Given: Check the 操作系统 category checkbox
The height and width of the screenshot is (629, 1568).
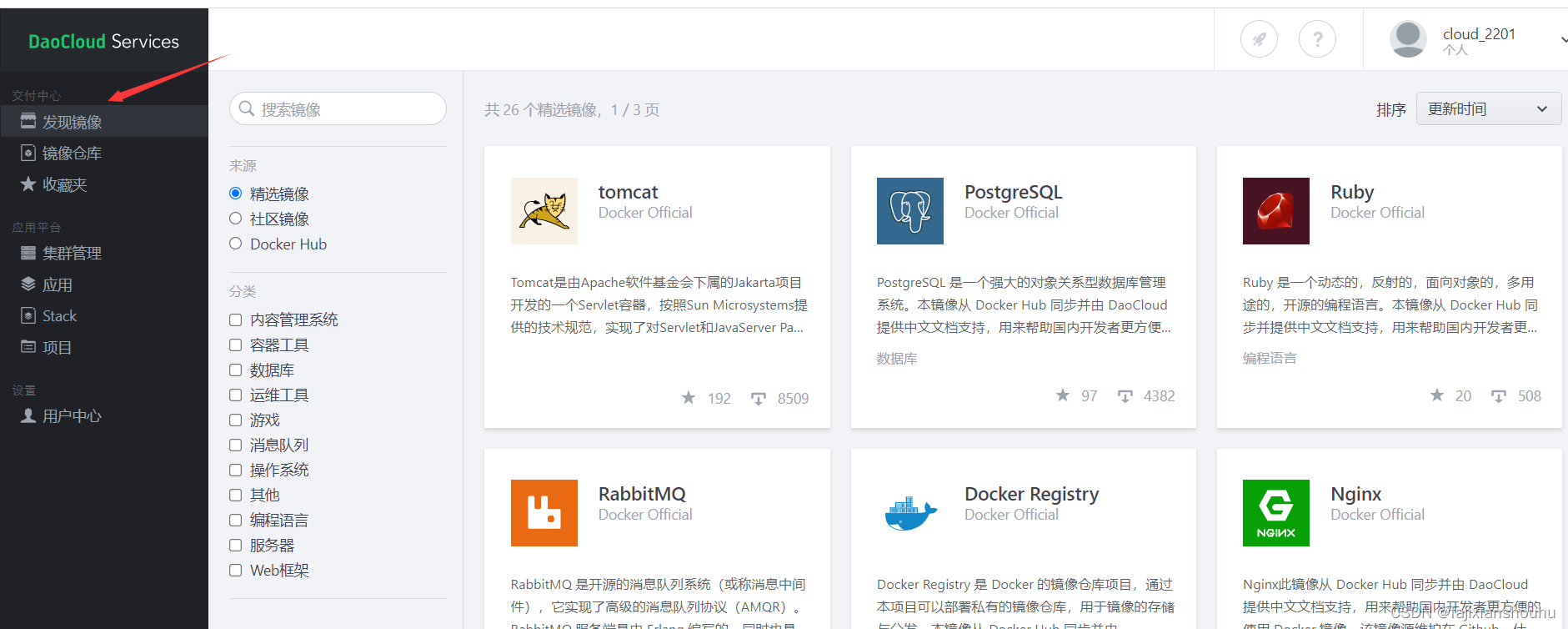Looking at the screenshot, I should tap(236, 470).
